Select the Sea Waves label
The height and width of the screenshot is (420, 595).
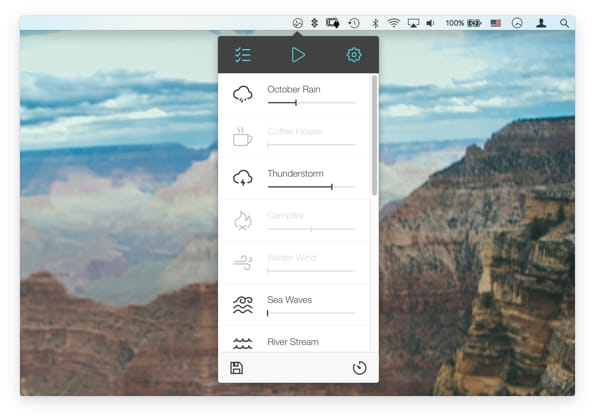pyautogui.click(x=290, y=300)
